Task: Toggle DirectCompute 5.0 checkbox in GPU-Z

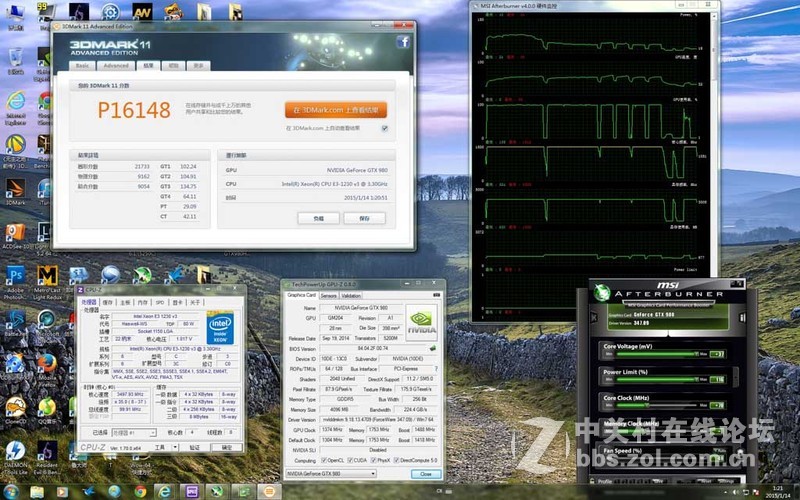Action: coord(397,460)
